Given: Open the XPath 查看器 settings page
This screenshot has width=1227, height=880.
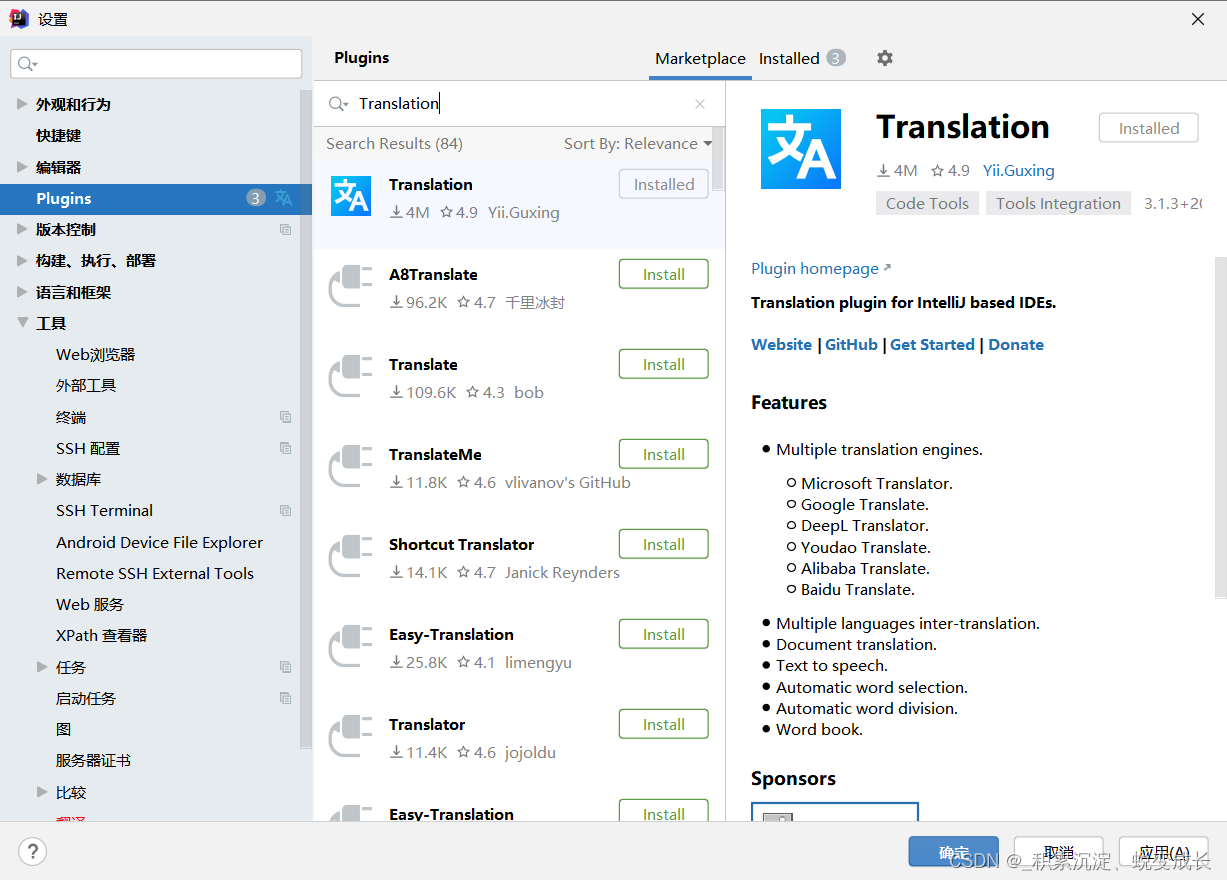Looking at the screenshot, I should coord(101,635).
